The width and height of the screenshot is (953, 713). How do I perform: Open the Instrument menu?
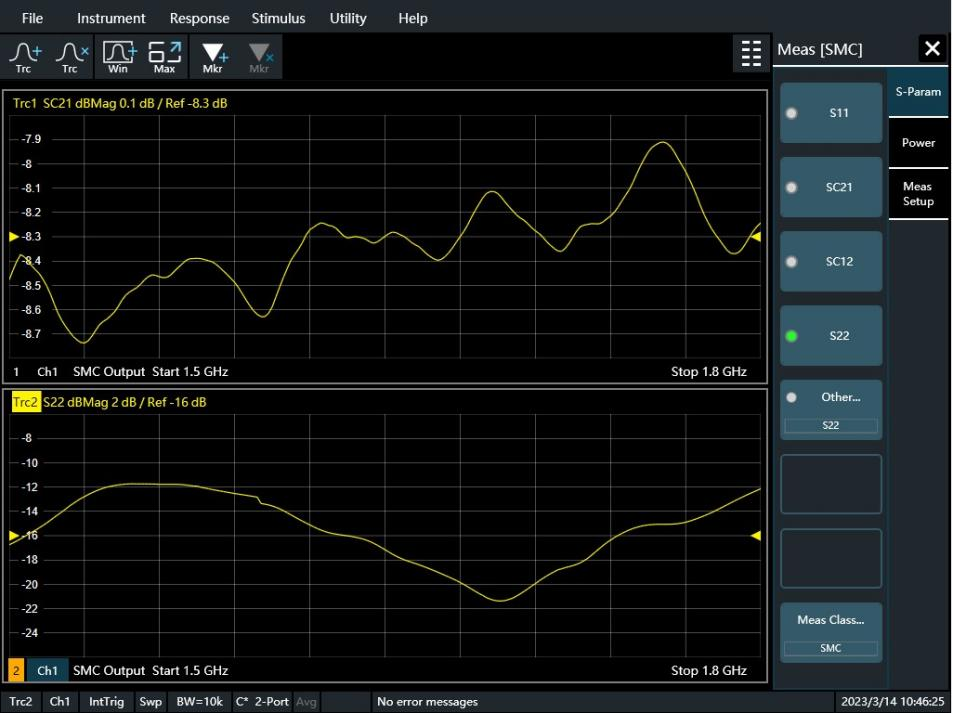coord(111,18)
